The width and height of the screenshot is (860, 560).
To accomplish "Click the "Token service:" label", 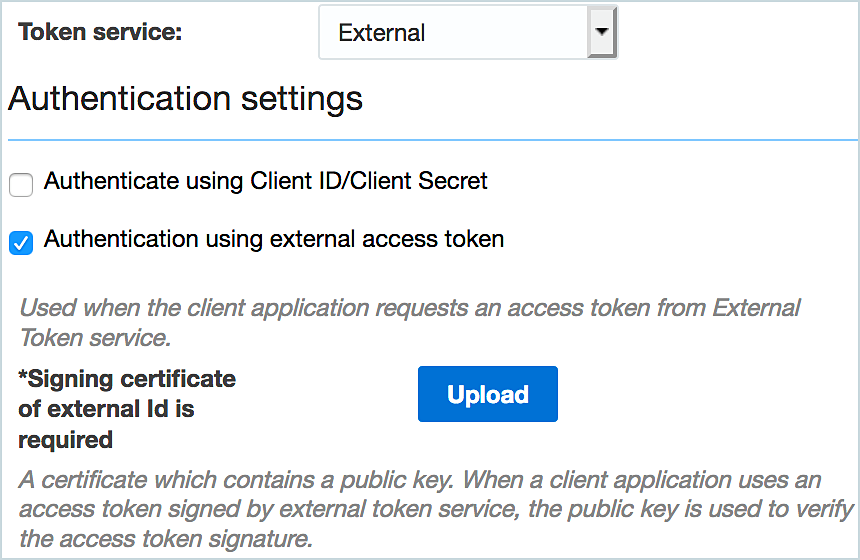I will [100, 32].
